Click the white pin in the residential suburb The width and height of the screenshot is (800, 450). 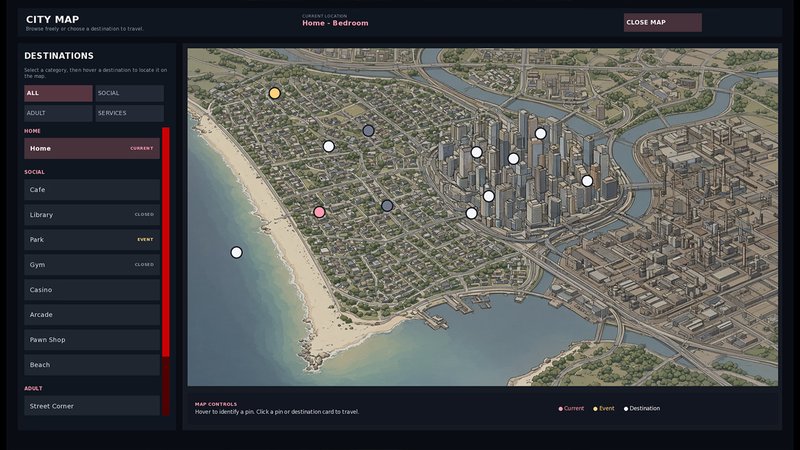(x=329, y=146)
